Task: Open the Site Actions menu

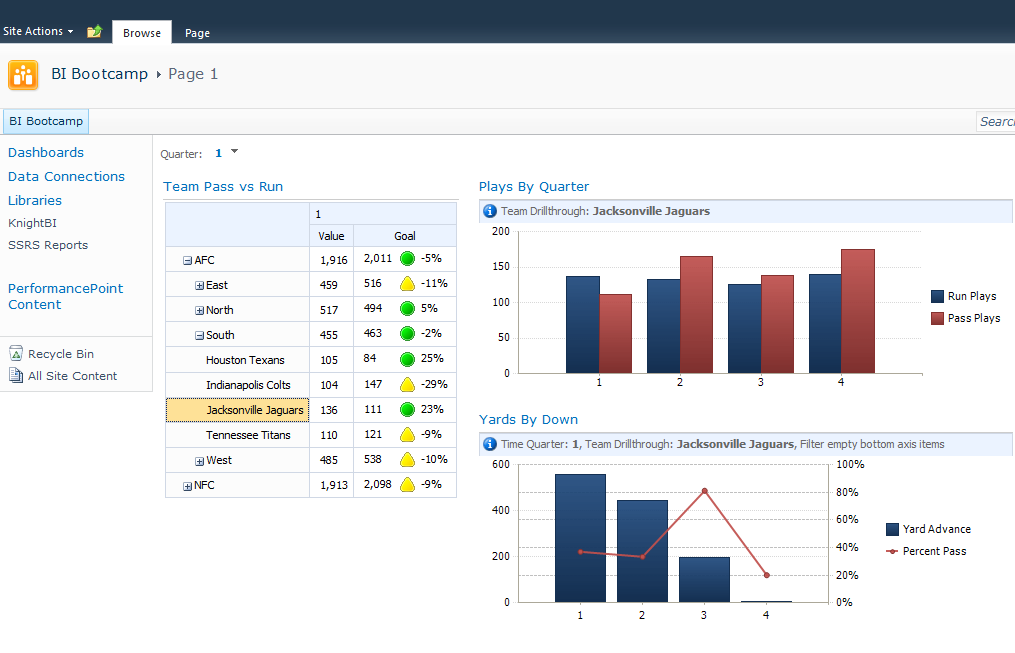Action: click(x=38, y=32)
